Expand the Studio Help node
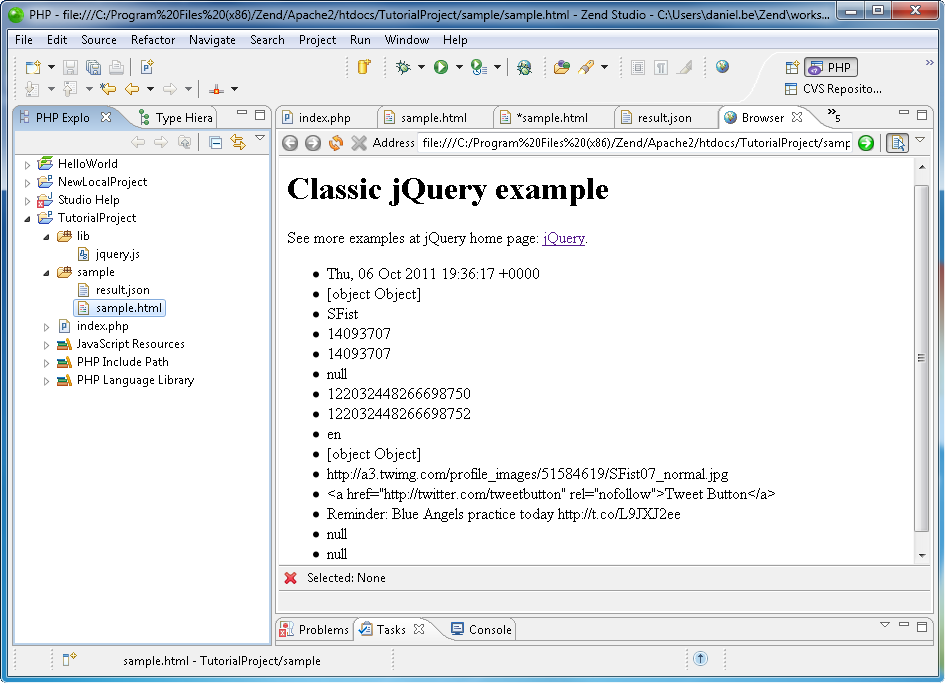Viewport: 945px width, 683px height. coord(27,200)
